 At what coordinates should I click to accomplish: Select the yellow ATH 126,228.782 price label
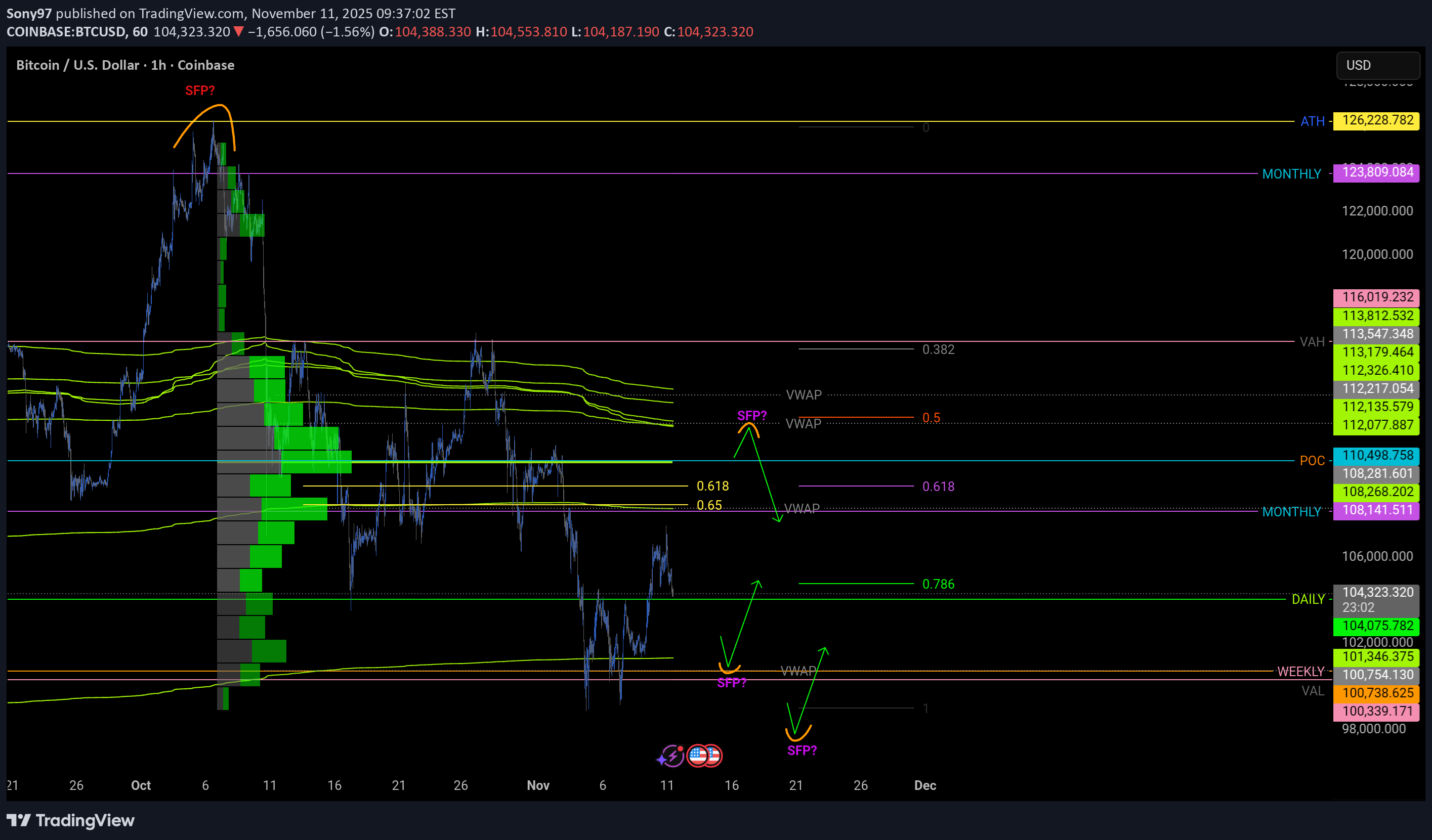pyautogui.click(x=1377, y=120)
